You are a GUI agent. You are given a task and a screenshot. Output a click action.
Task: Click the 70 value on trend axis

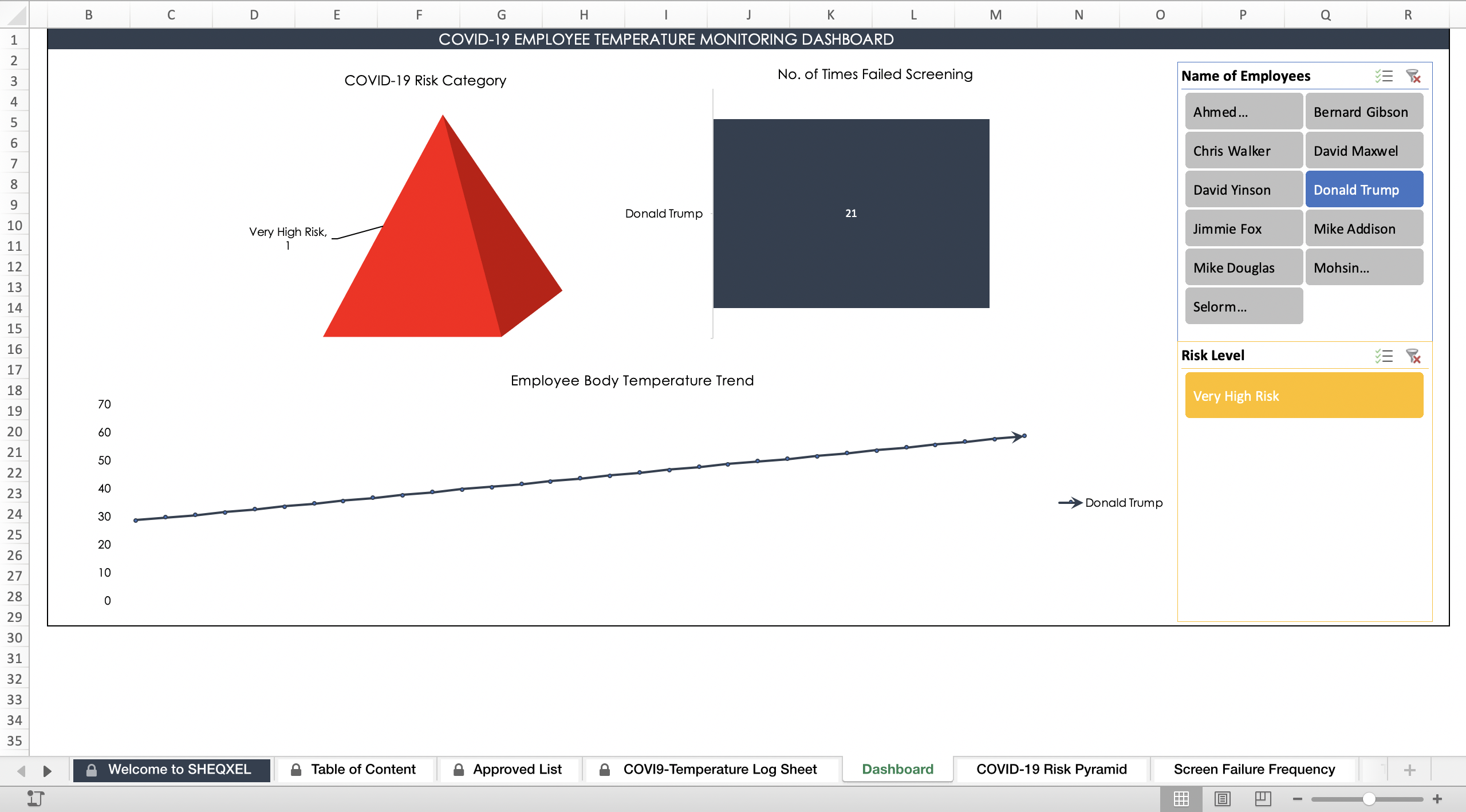[104, 404]
